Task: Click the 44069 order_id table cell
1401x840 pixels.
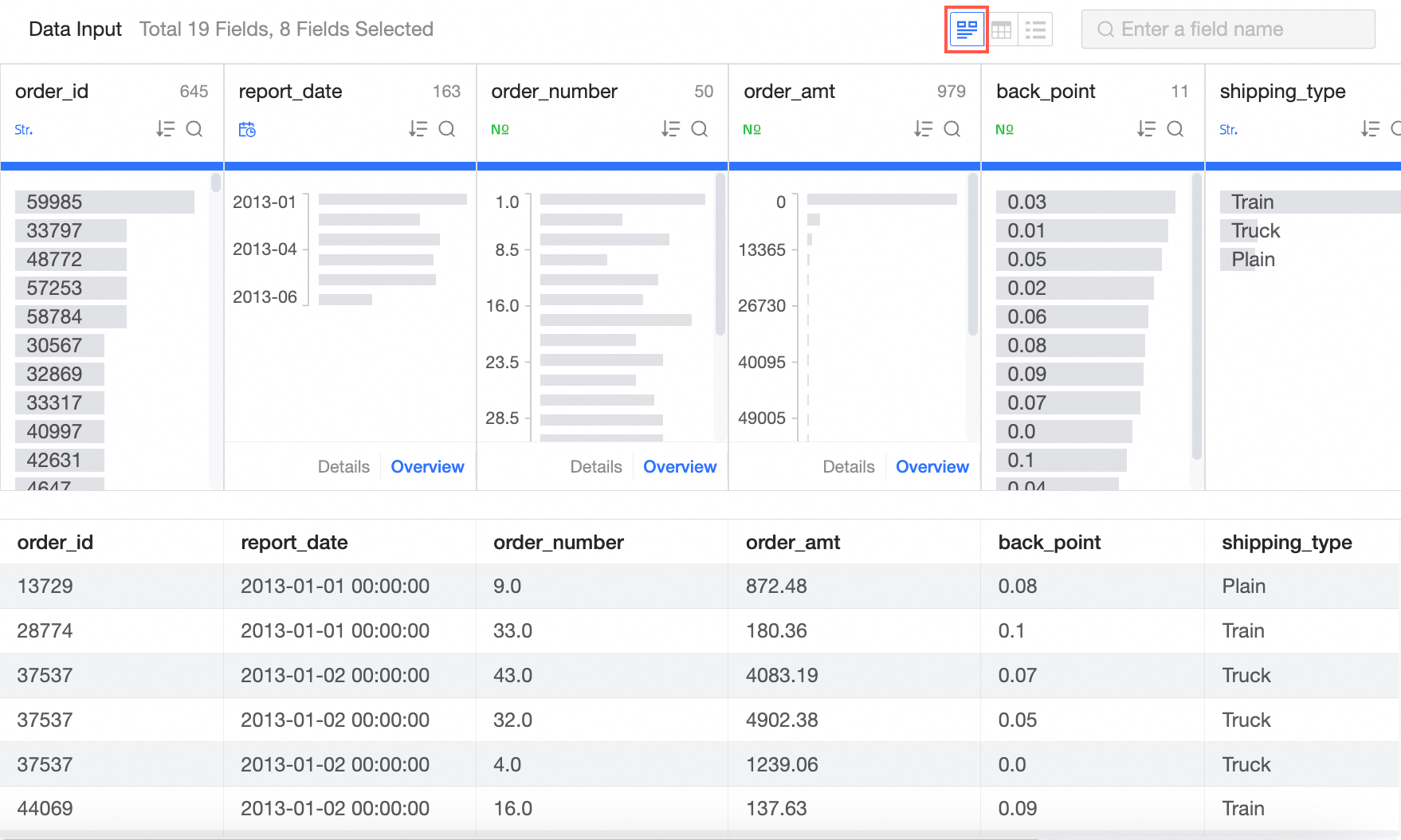Action: (x=45, y=808)
